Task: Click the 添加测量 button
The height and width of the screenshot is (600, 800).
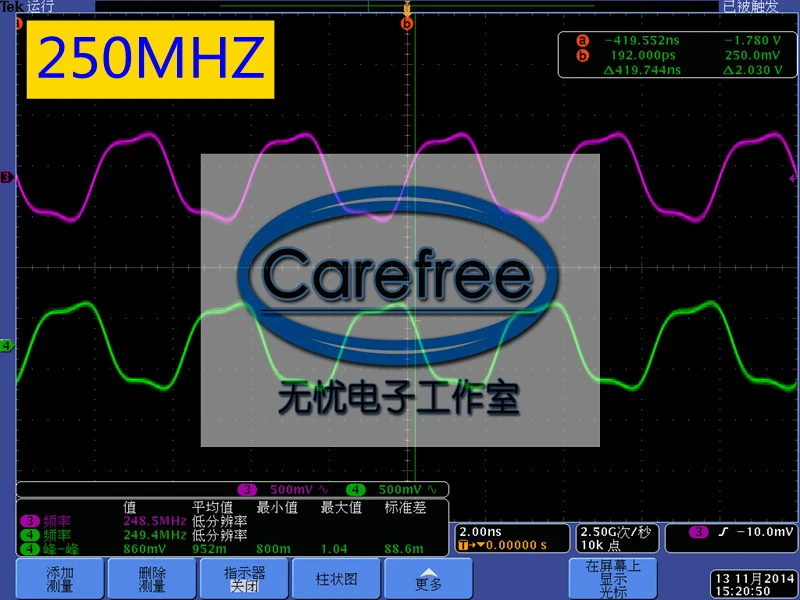Action: click(60, 579)
